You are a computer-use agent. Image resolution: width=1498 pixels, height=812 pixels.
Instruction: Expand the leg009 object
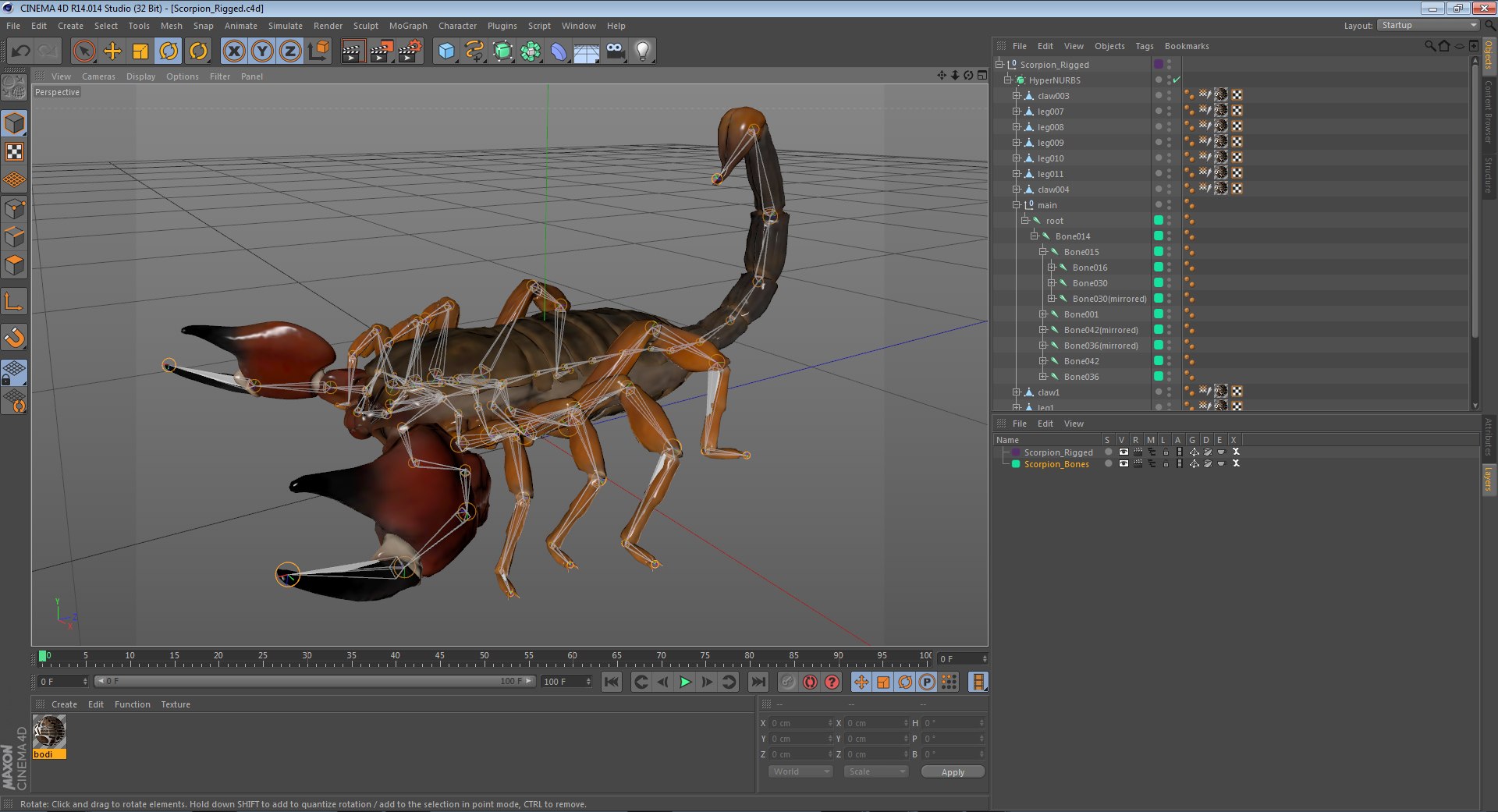[x=1016, y=143]
